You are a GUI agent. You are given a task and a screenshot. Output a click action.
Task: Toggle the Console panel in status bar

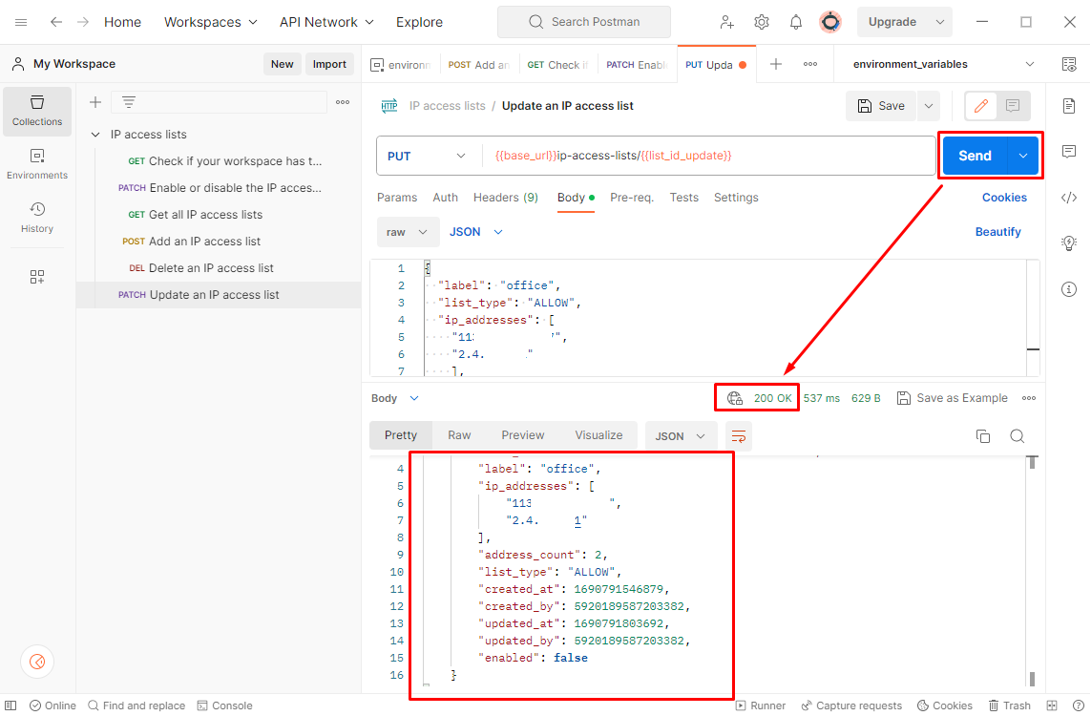point(223,705)
